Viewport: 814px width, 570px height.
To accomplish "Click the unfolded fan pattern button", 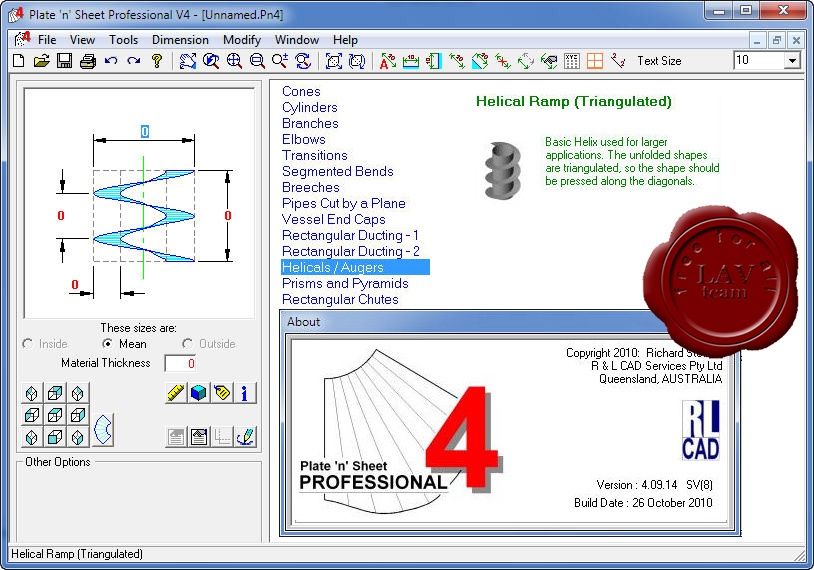I will (x=103, y=429).
